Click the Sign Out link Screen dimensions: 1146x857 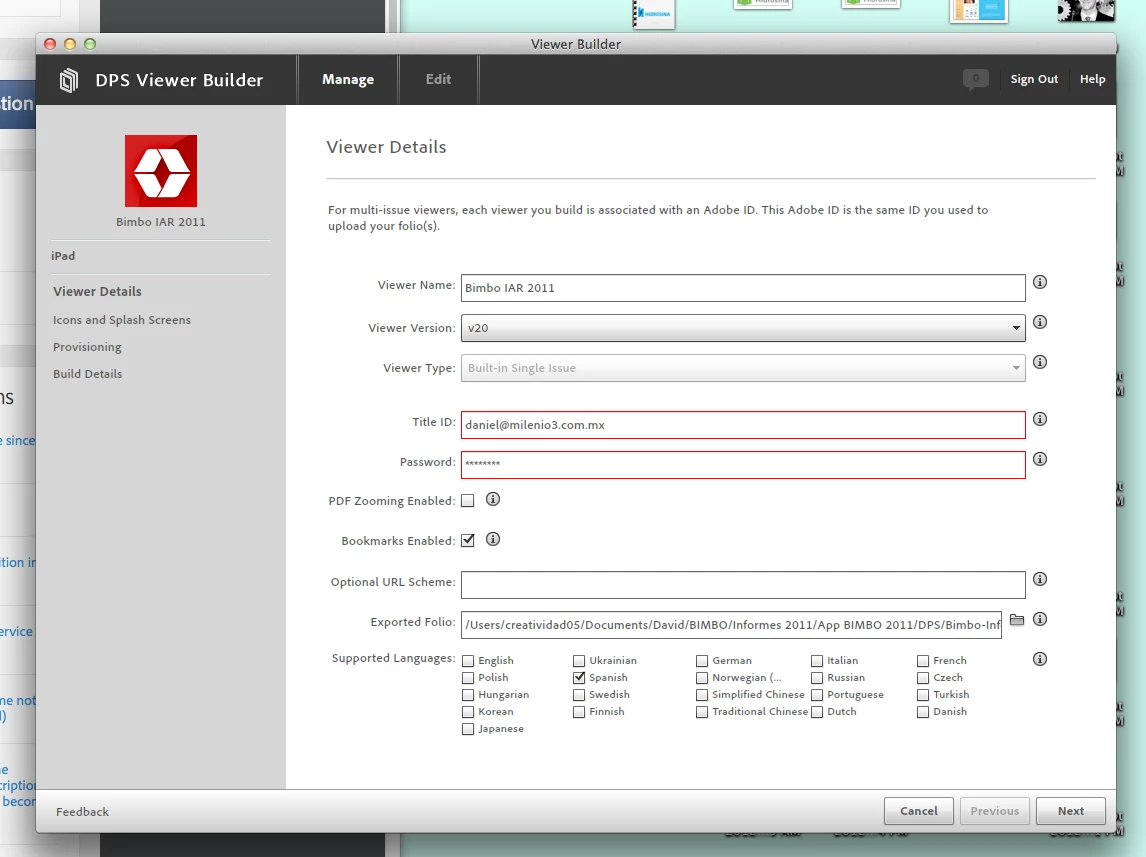[x=1033, y=79]
